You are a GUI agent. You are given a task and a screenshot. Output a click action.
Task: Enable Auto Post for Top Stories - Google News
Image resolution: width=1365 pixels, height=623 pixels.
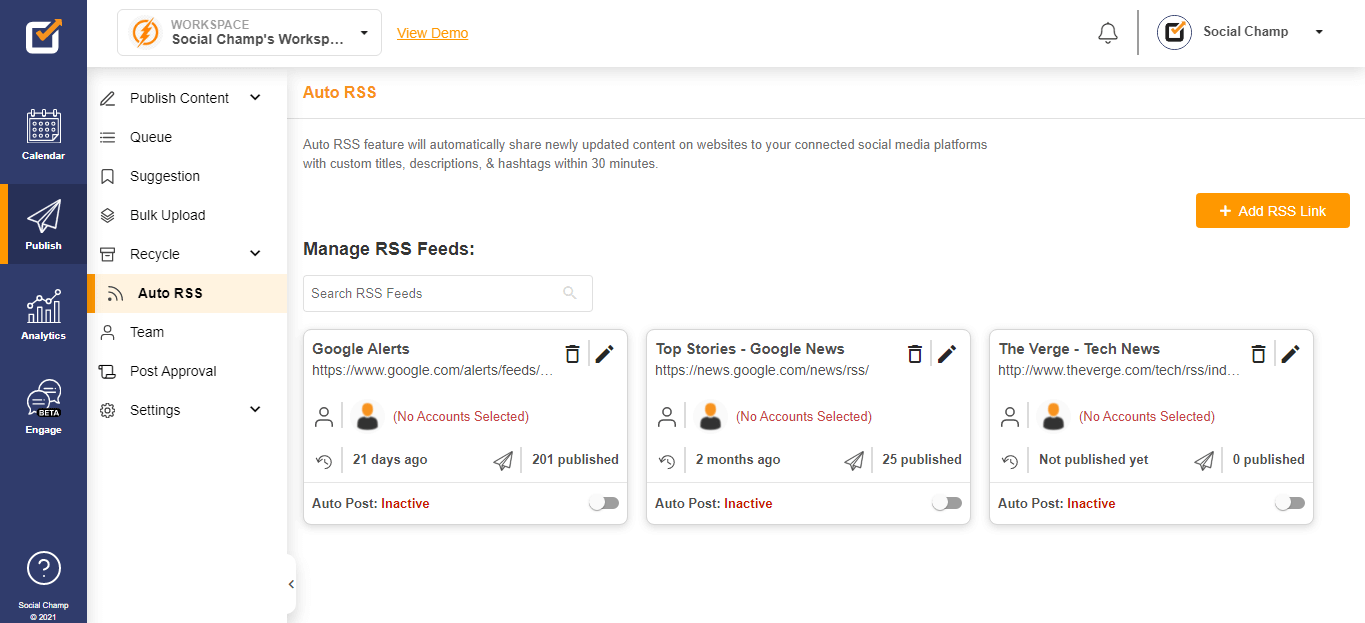(x=947, y=503)
